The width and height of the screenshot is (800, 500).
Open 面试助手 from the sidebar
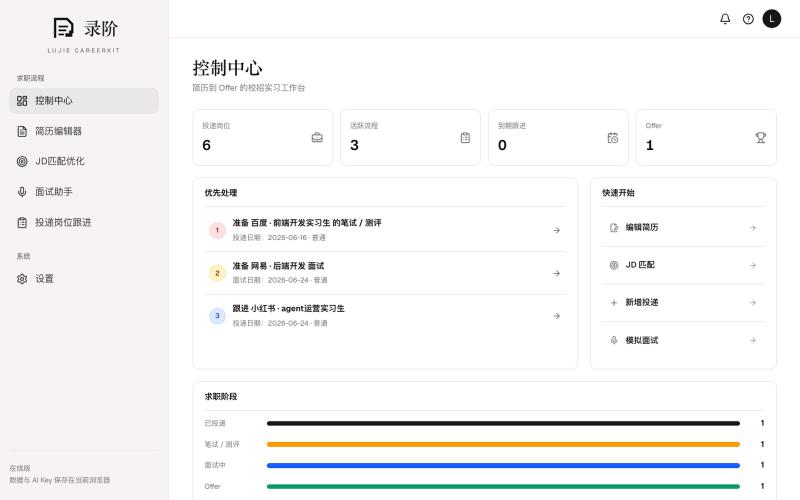tap(84, 192)
